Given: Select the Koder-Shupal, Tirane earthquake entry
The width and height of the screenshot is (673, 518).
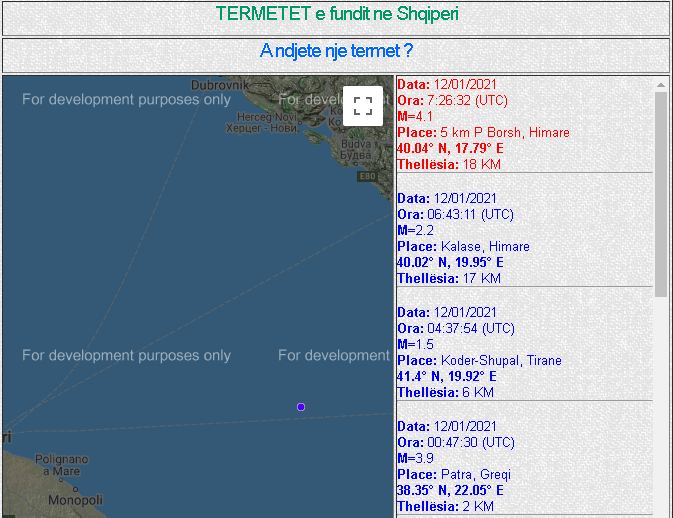Looking at the screenshot, I should tap(524, 352).
